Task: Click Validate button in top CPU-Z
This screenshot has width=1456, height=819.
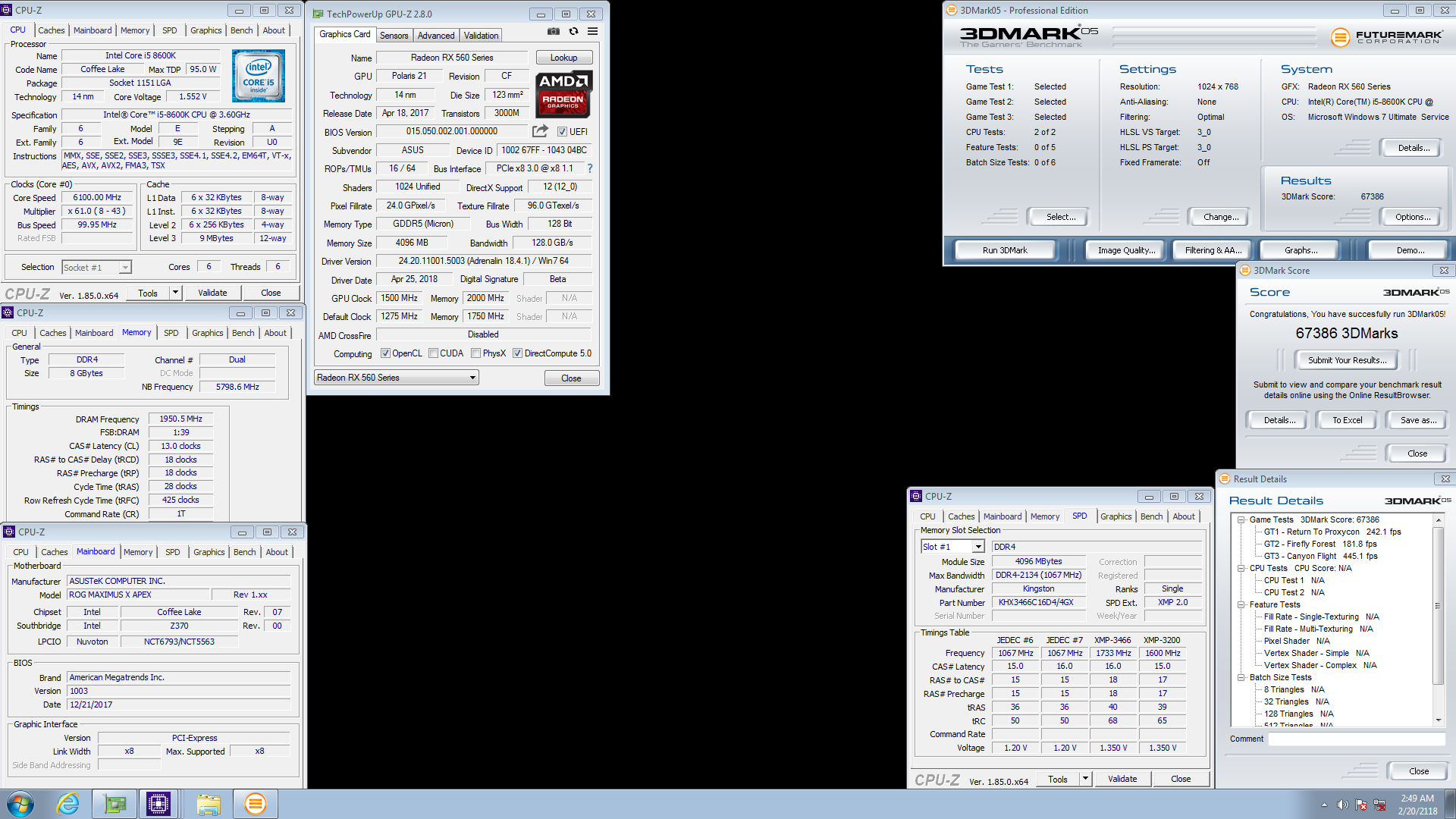Action: [212, 293]
